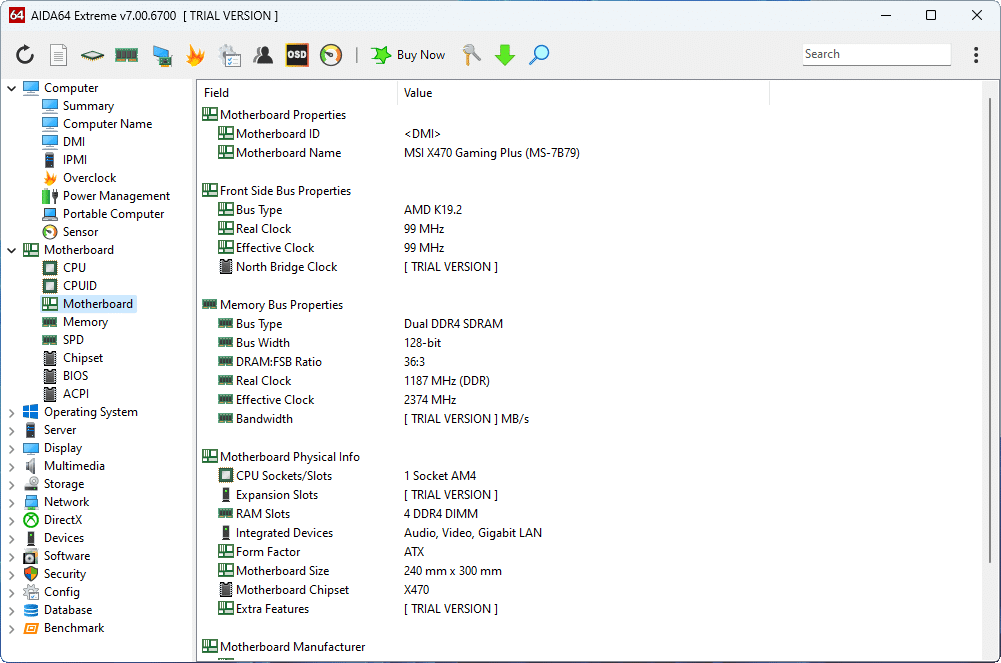
Task: Collapse the Computer tree section
Action: point(10,87)
